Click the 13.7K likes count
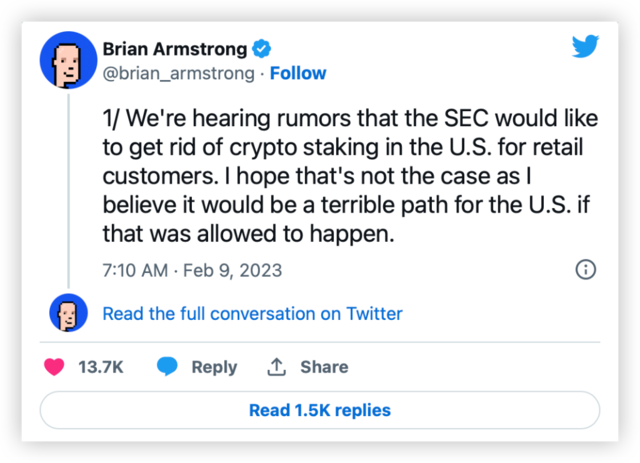Viewport: 640px width, 463px height. pos(100,367)
